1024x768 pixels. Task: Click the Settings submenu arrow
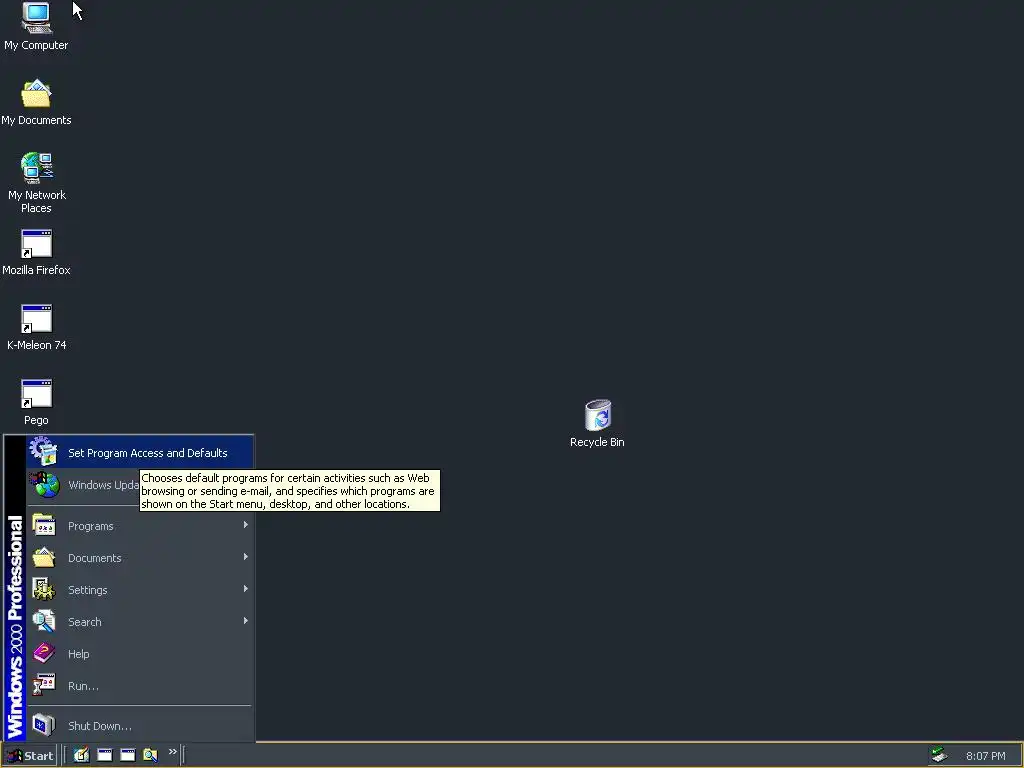[x=246, y=589]
